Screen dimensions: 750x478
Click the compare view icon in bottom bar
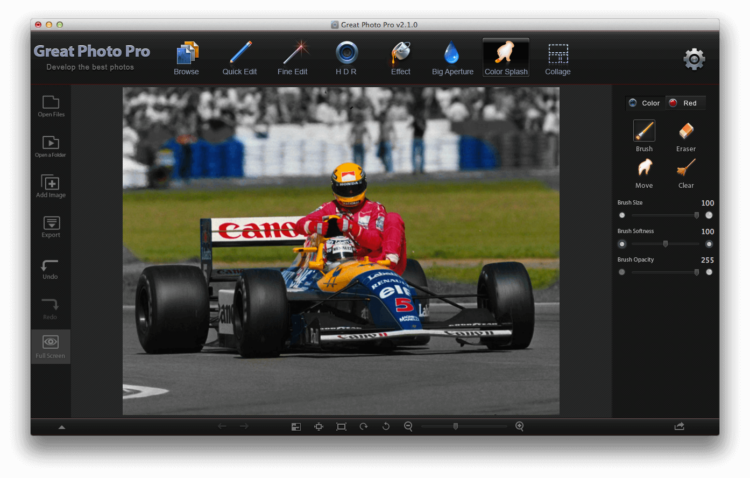[x=296, y=427]
